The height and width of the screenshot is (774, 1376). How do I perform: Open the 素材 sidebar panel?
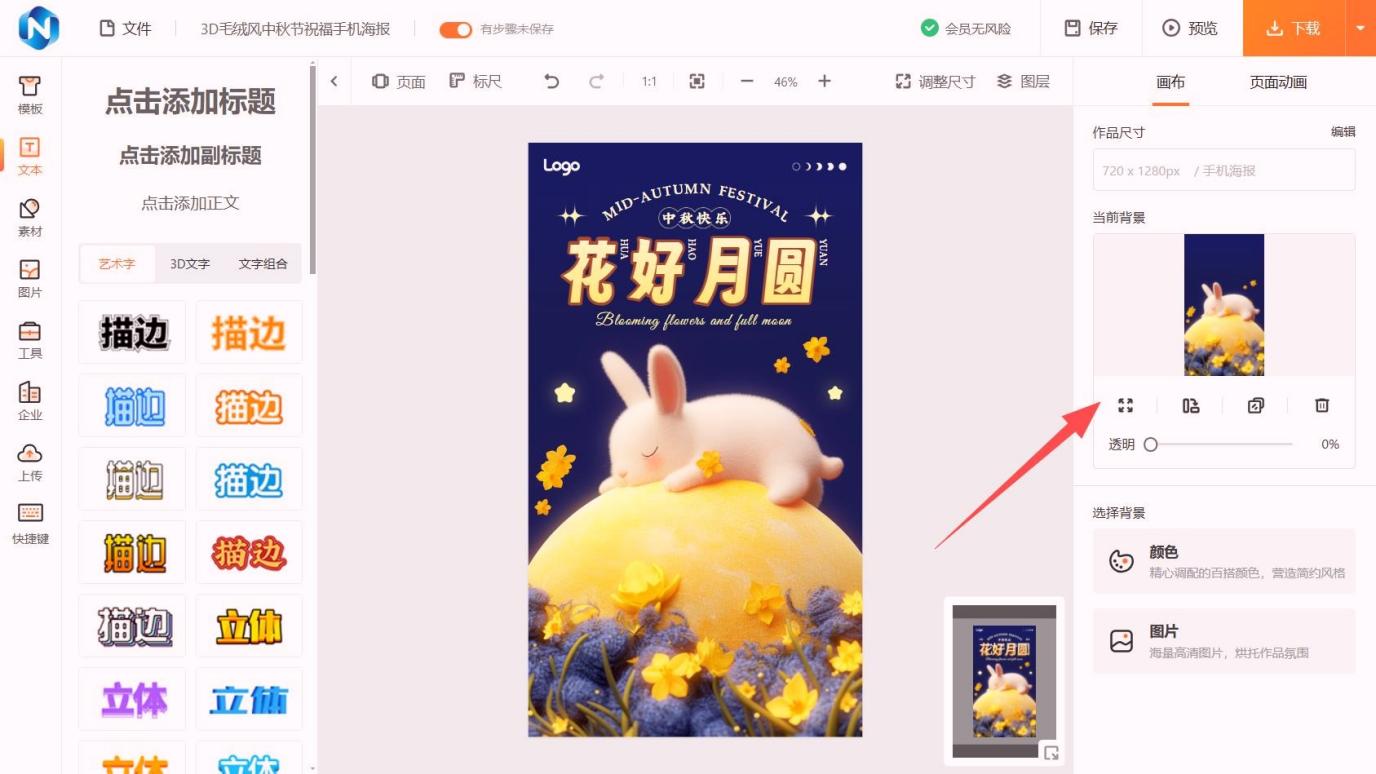click(30, 217)
